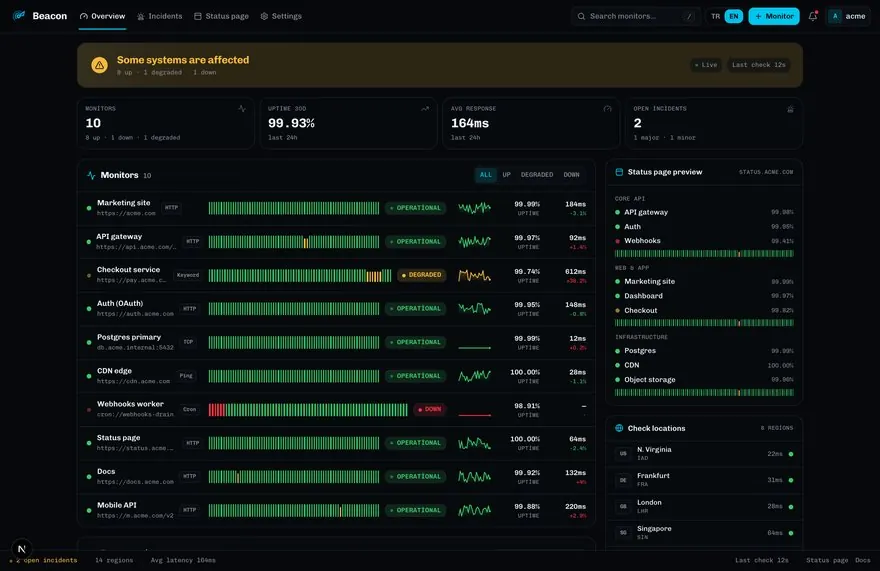
Task: Select the Frankfurt check location
Action: click(704, 480)
